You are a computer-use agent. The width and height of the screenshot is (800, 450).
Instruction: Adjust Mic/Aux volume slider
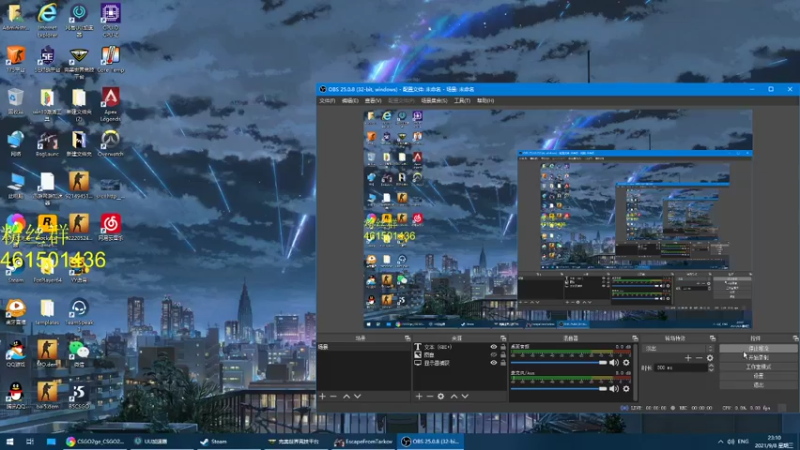point(559,389)
